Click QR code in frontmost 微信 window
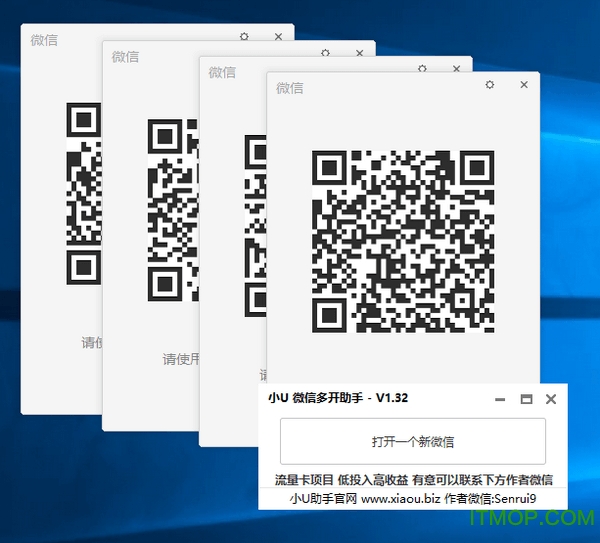 click(x=403, y=241)
